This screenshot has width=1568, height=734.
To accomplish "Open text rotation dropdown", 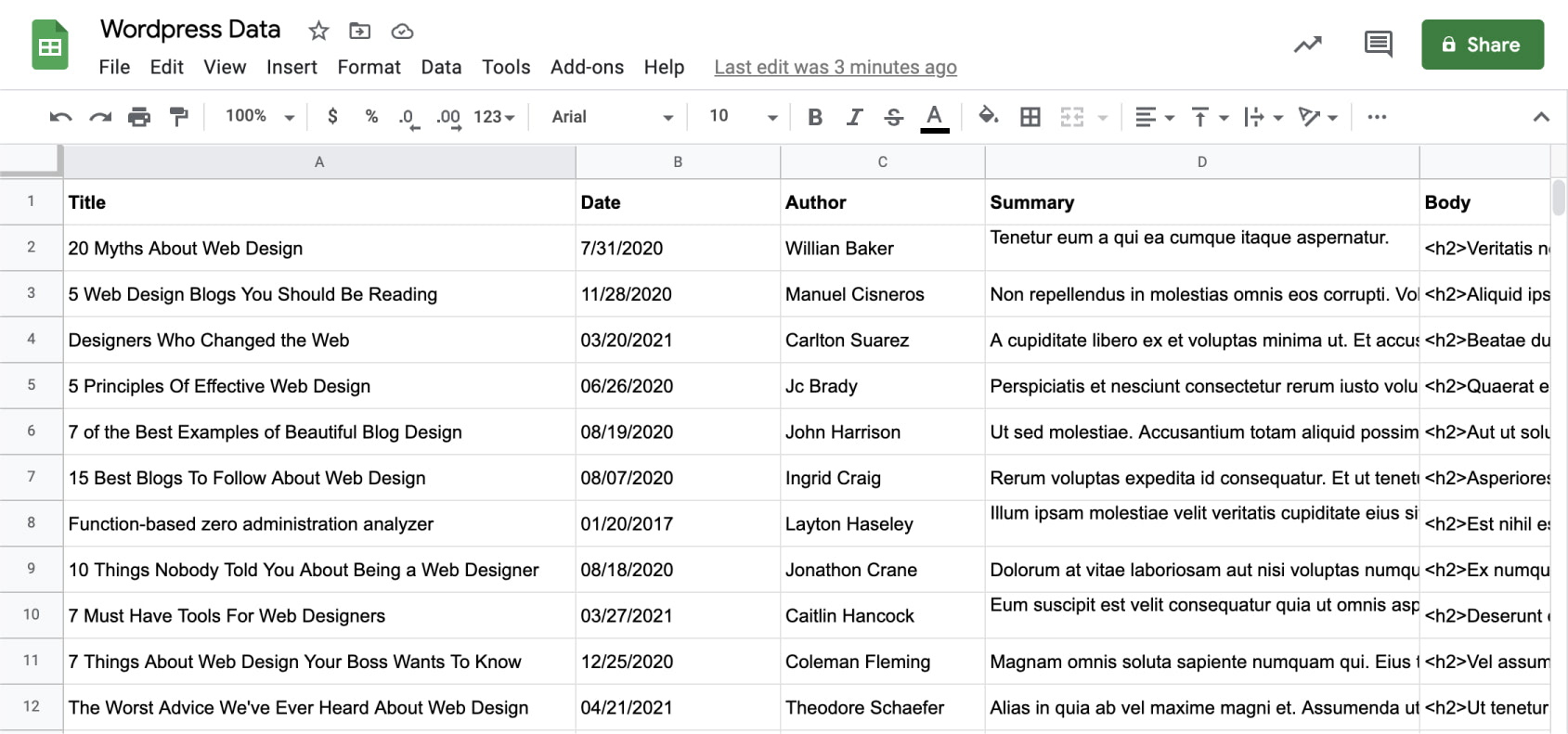I will pos(1318,117).
